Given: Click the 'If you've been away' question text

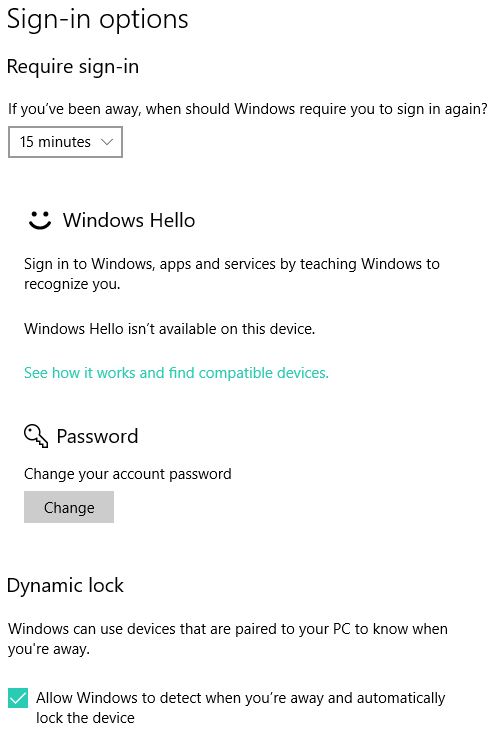Looking at the screenshot, I should pyautogui.click(x=247, y=109).
